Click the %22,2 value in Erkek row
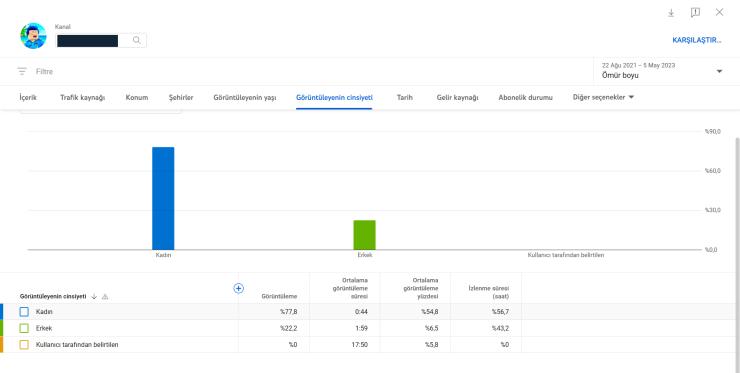Viewport: 740px width, 373px height. 288,328
